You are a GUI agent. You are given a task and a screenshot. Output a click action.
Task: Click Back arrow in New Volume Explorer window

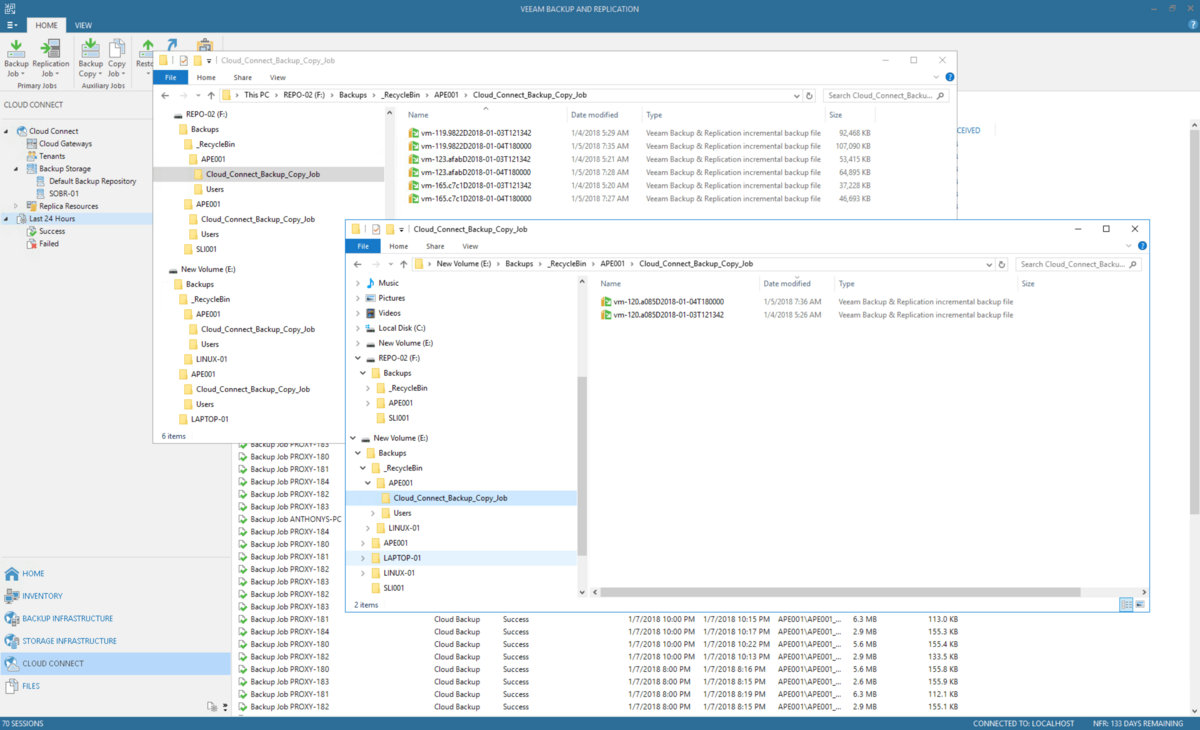pos(358,265)
